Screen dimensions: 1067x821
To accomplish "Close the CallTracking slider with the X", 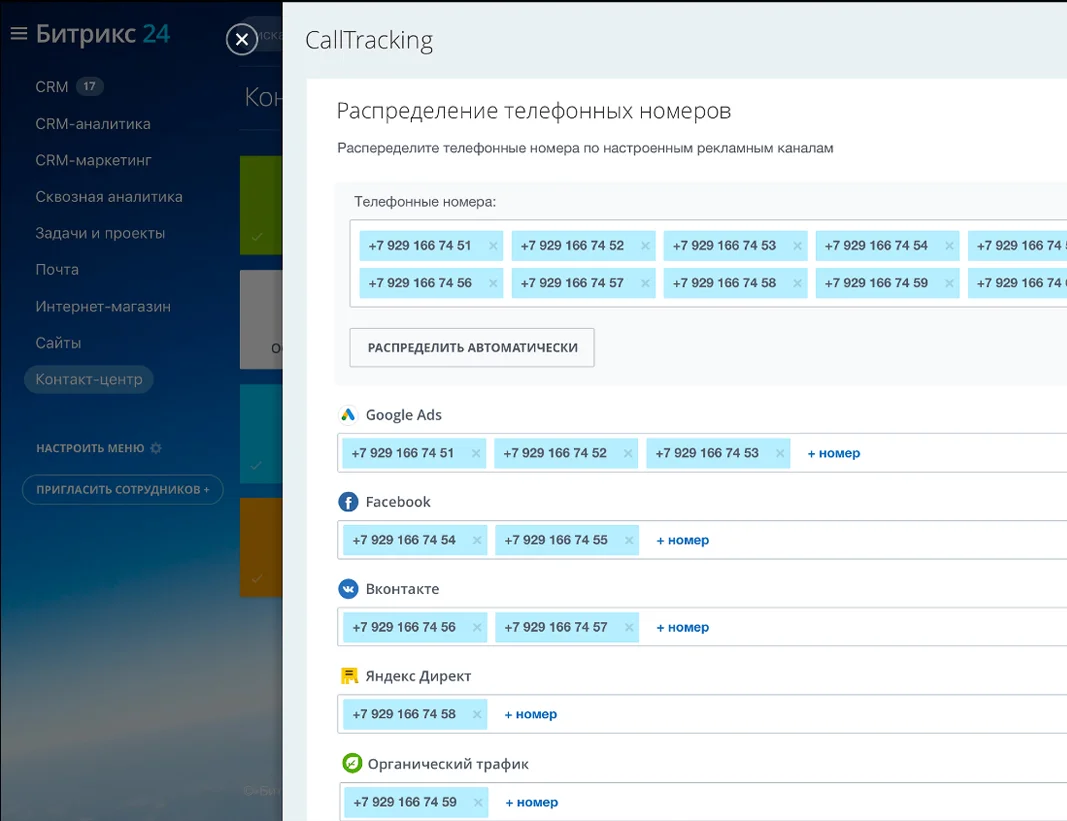I will click(x=241, y=40).
